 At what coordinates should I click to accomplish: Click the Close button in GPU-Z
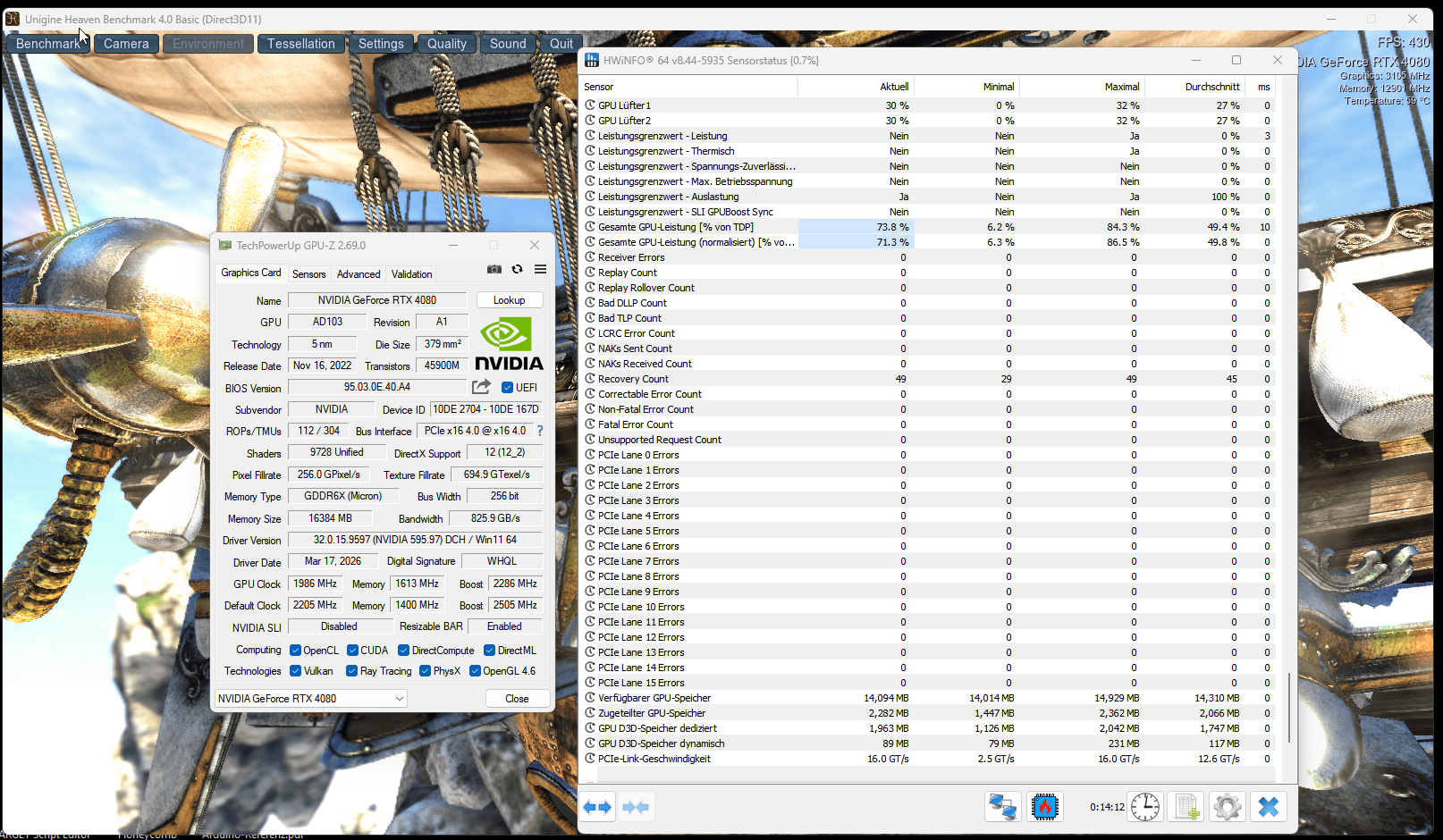click(517, 699)
